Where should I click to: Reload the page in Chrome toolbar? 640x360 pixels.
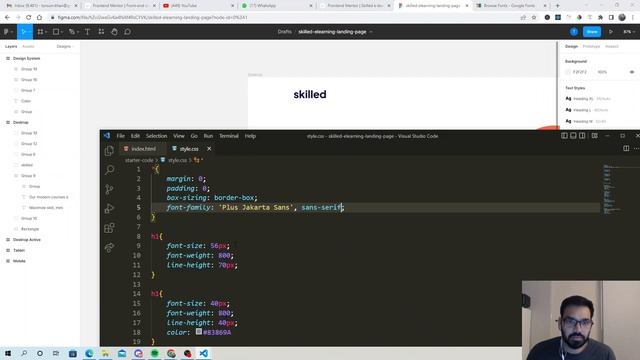[x=28, y=18]
